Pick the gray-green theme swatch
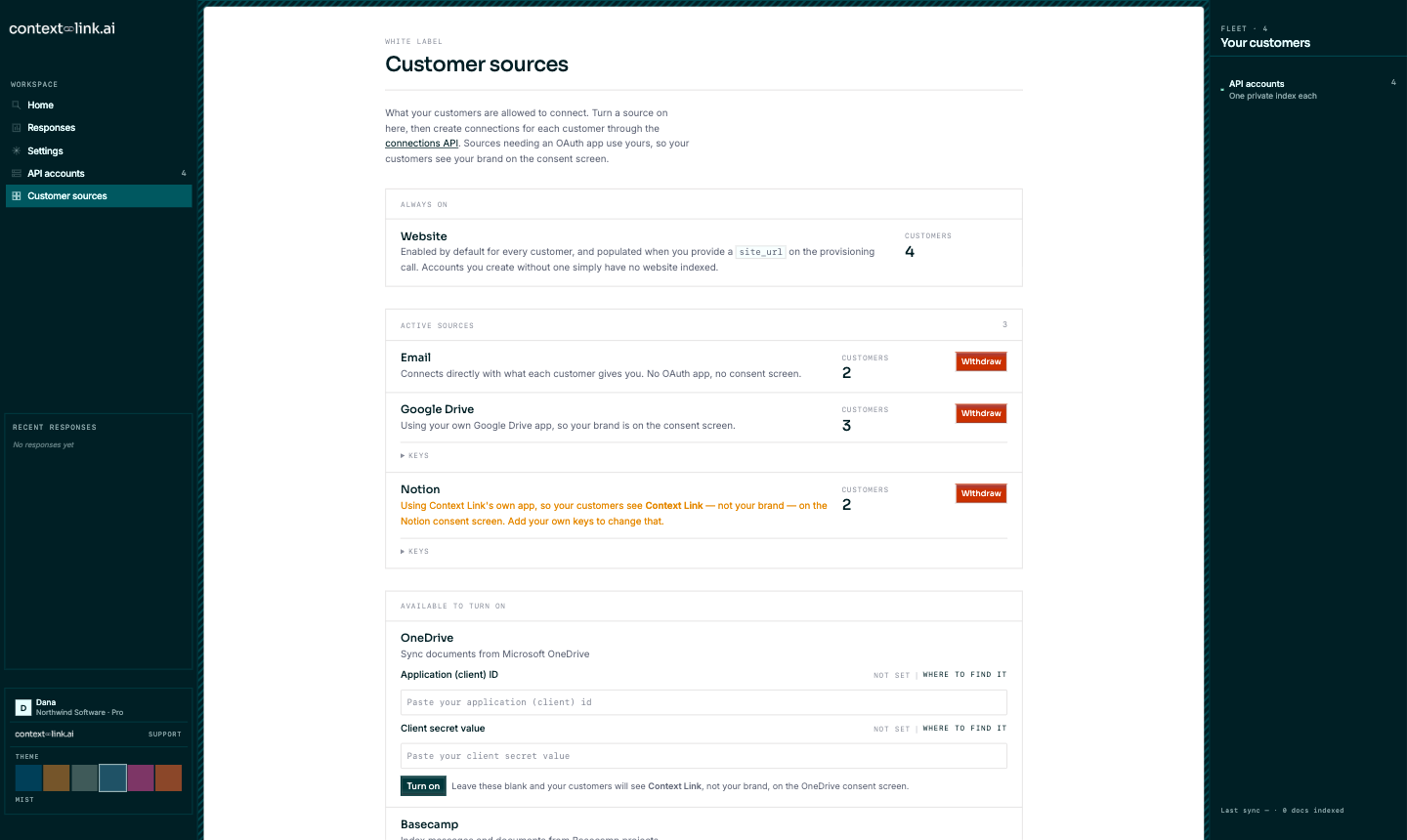 (x=84, y=777)
